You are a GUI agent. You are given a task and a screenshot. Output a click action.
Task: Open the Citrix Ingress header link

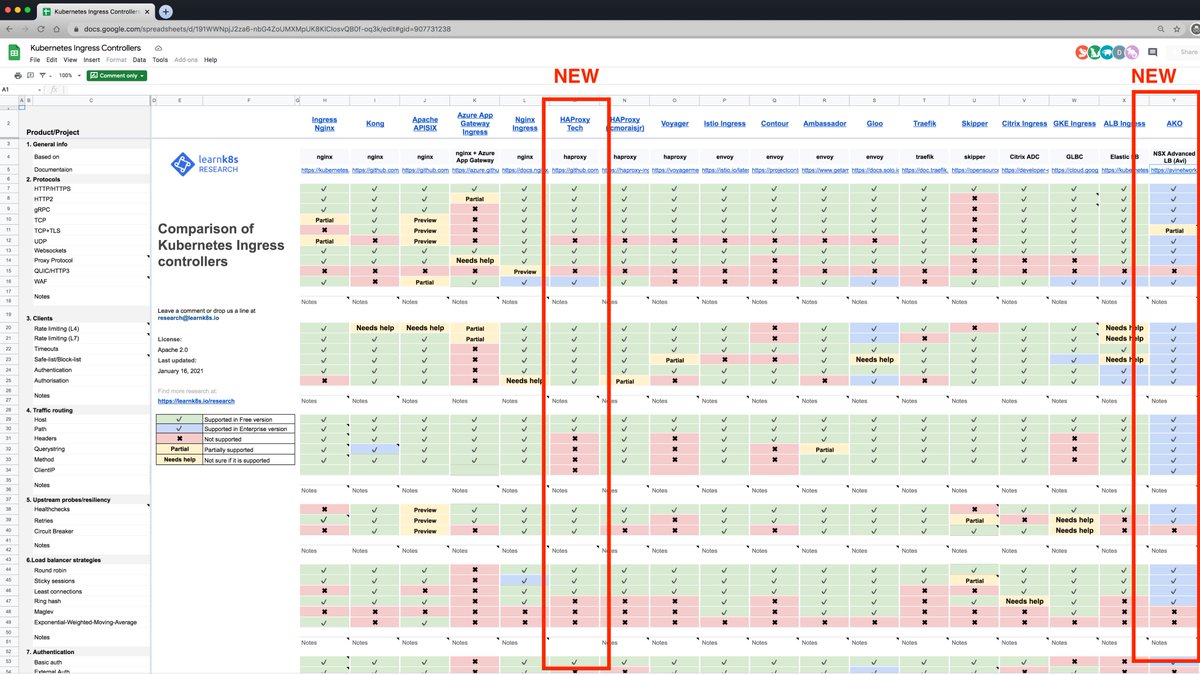tap(1025, 124)
